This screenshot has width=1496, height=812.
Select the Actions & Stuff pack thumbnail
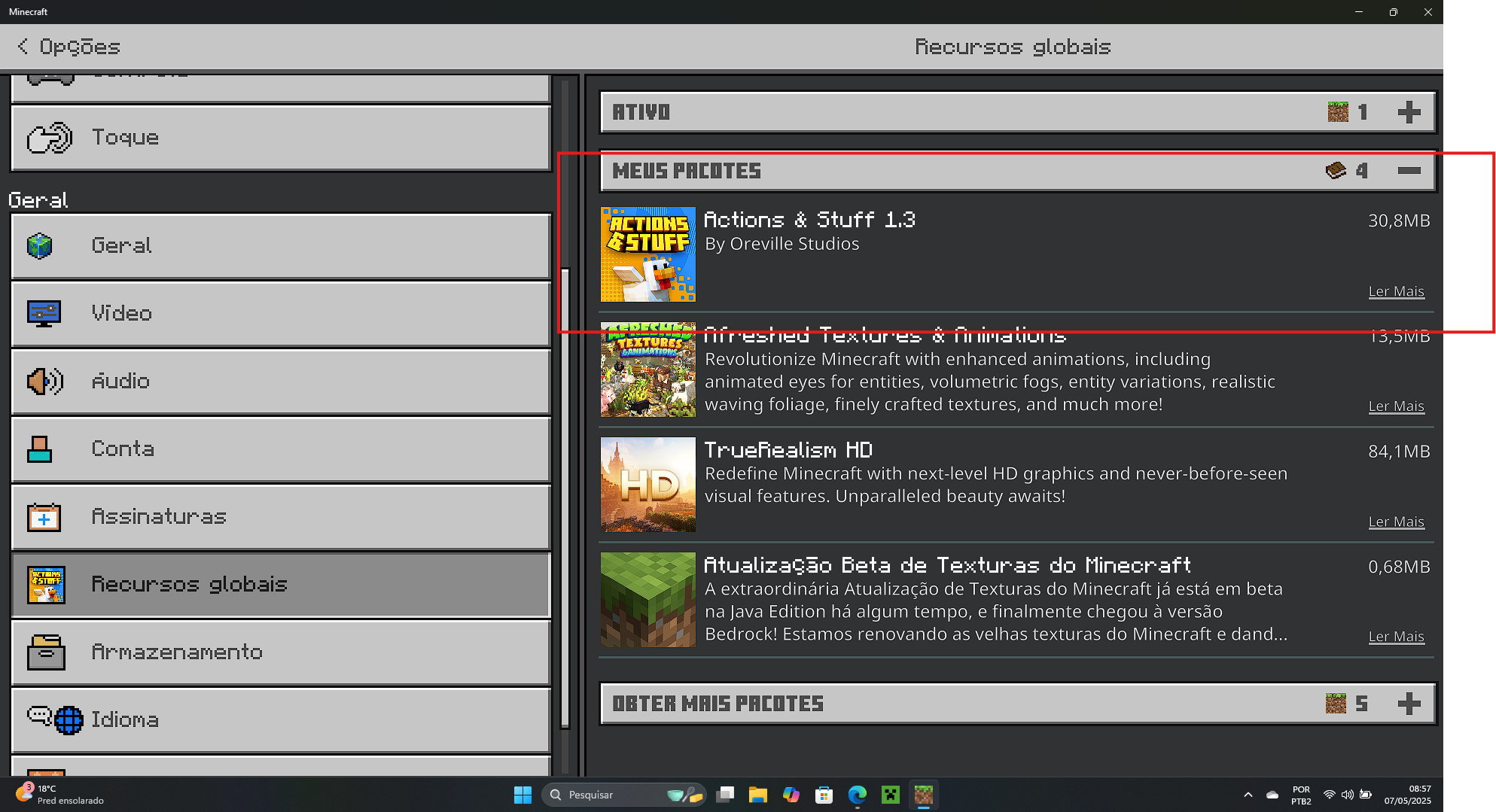647,254
